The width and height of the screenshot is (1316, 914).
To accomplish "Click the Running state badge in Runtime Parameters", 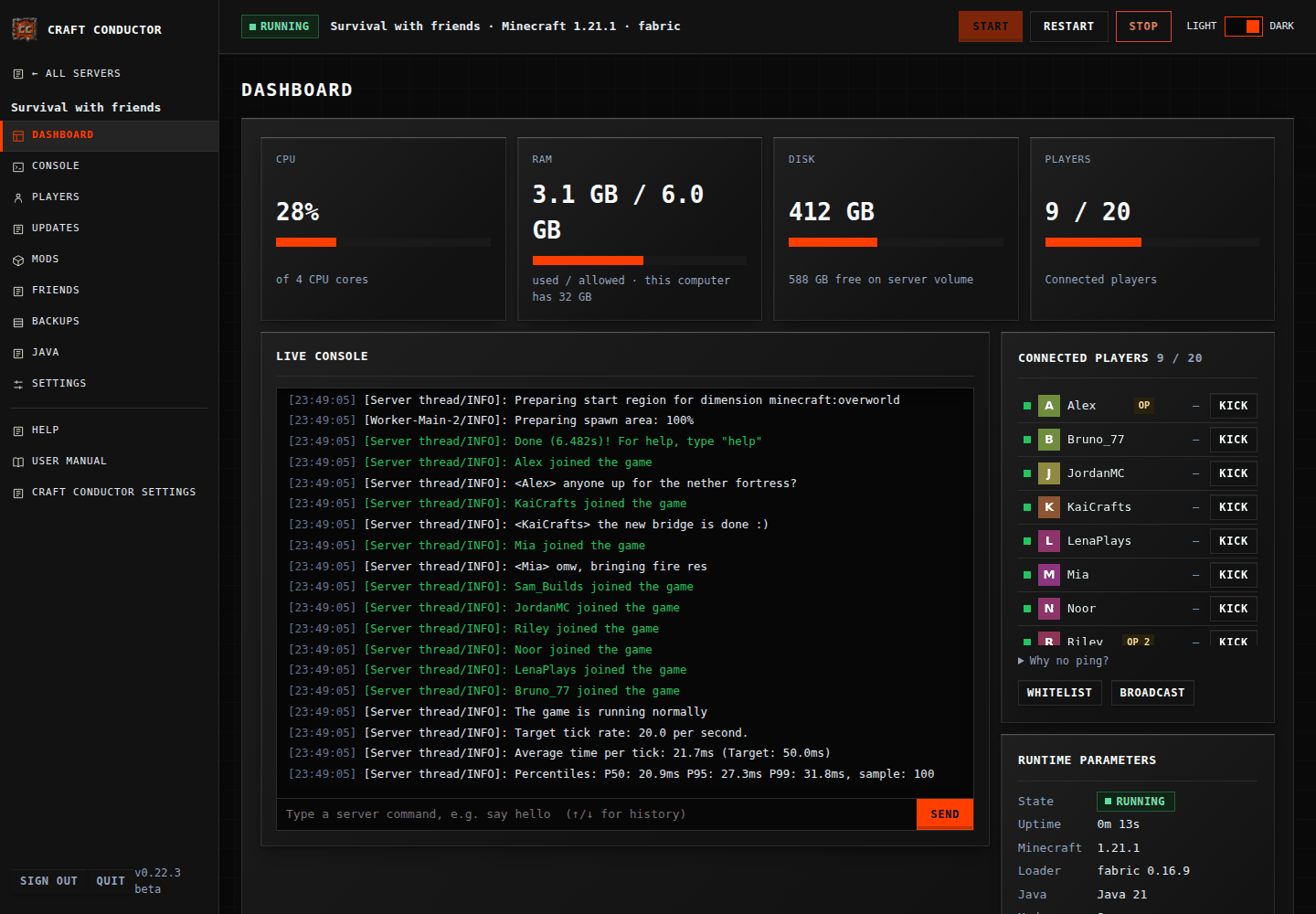I will (1135, 802).
